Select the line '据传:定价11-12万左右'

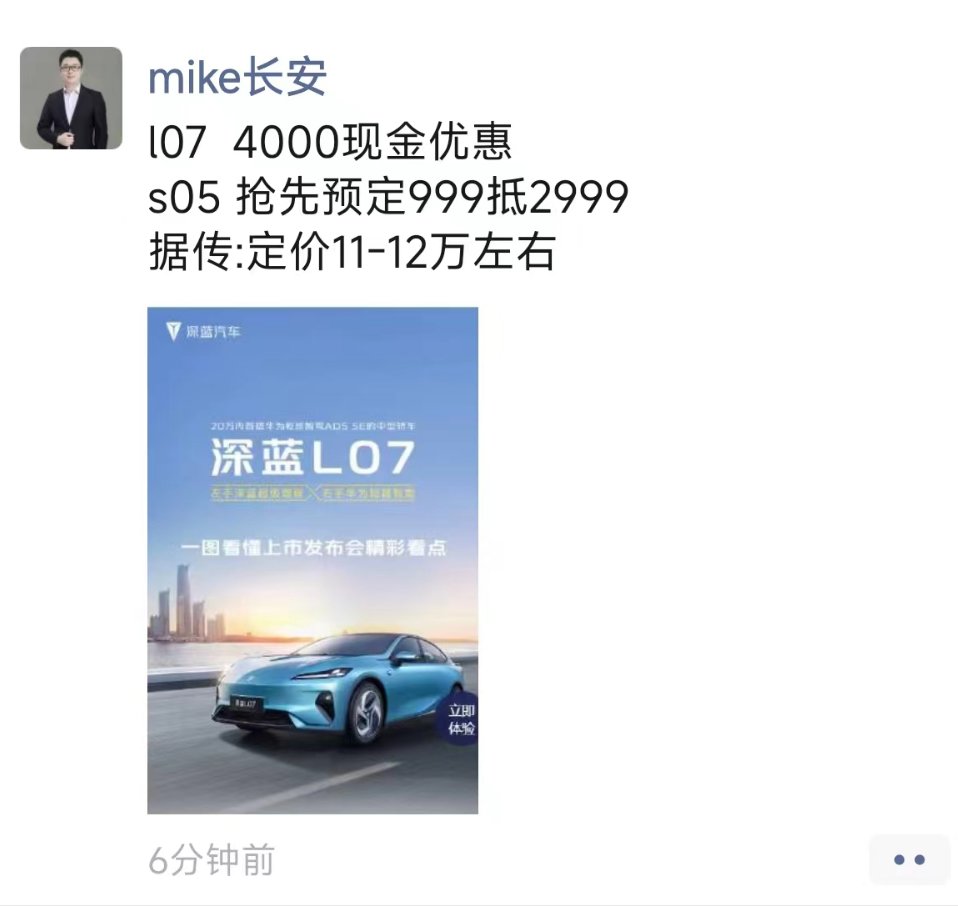point(352,251)
